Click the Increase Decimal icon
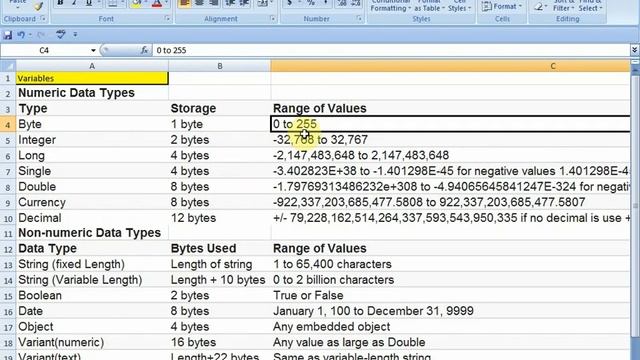This screenshot has height=360, width=640. click(342, 3)
